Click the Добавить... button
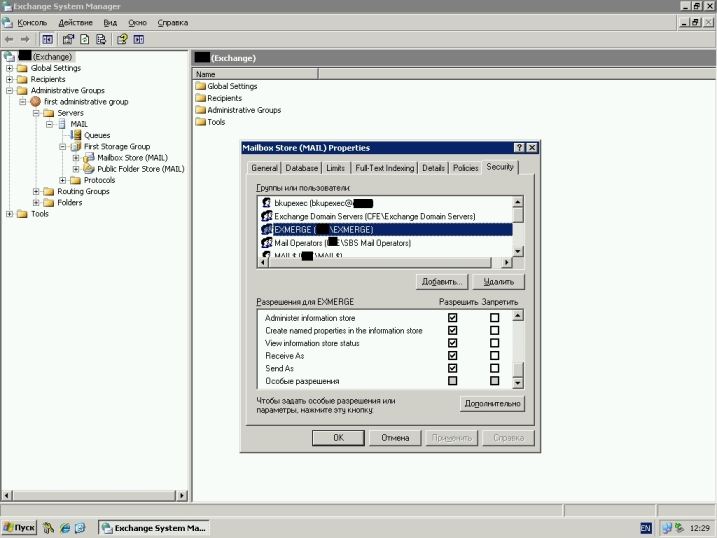This screenshot has height=538, width=717. (x=442, y=282)
